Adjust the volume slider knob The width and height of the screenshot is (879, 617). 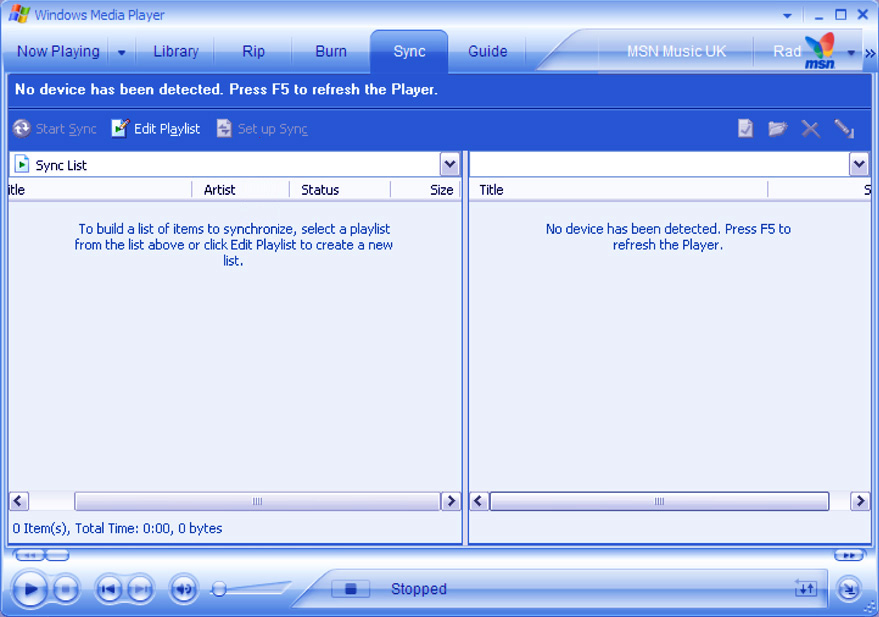(219, 590)
